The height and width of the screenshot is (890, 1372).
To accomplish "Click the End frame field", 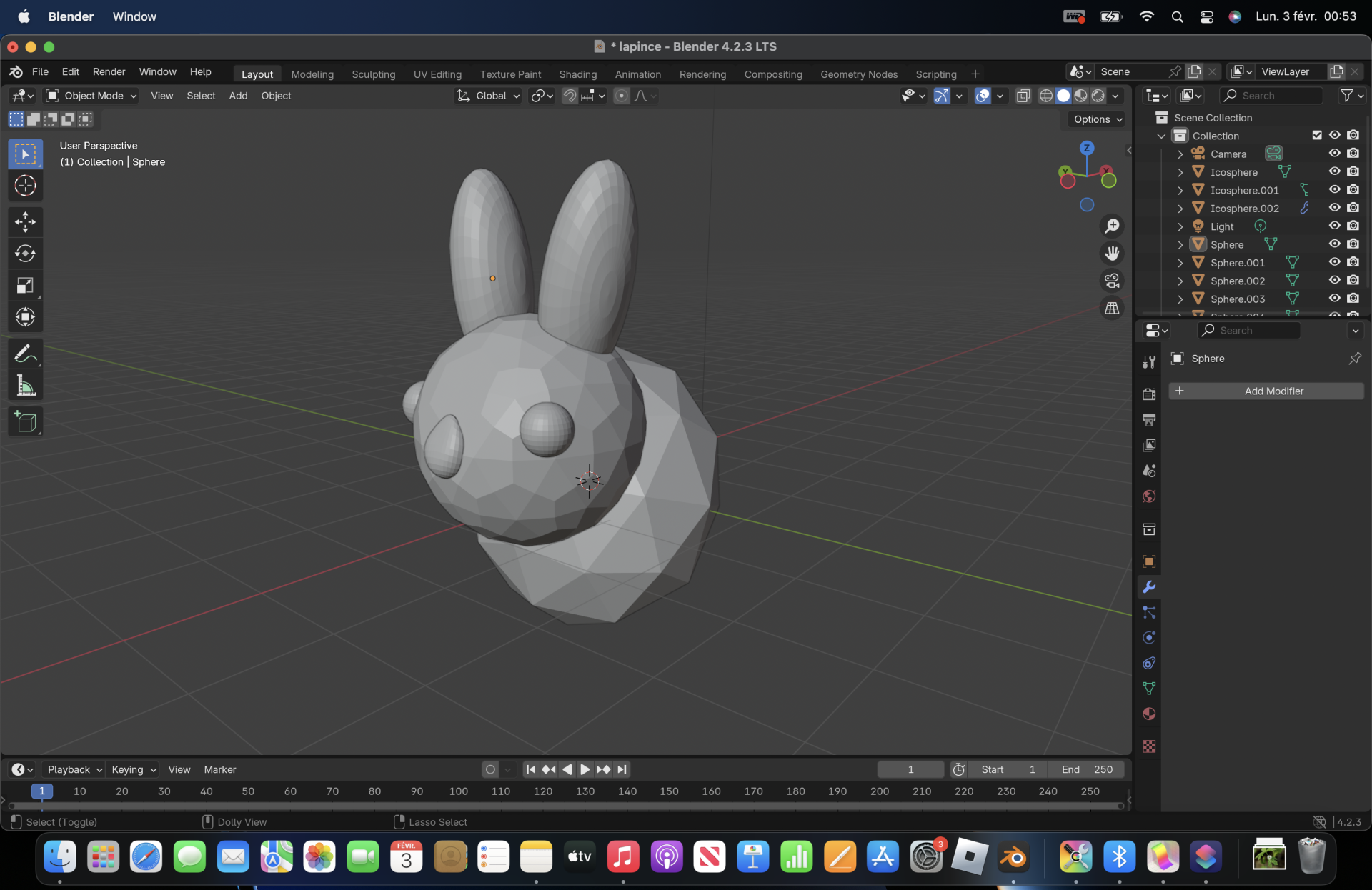I will 1086,769.
